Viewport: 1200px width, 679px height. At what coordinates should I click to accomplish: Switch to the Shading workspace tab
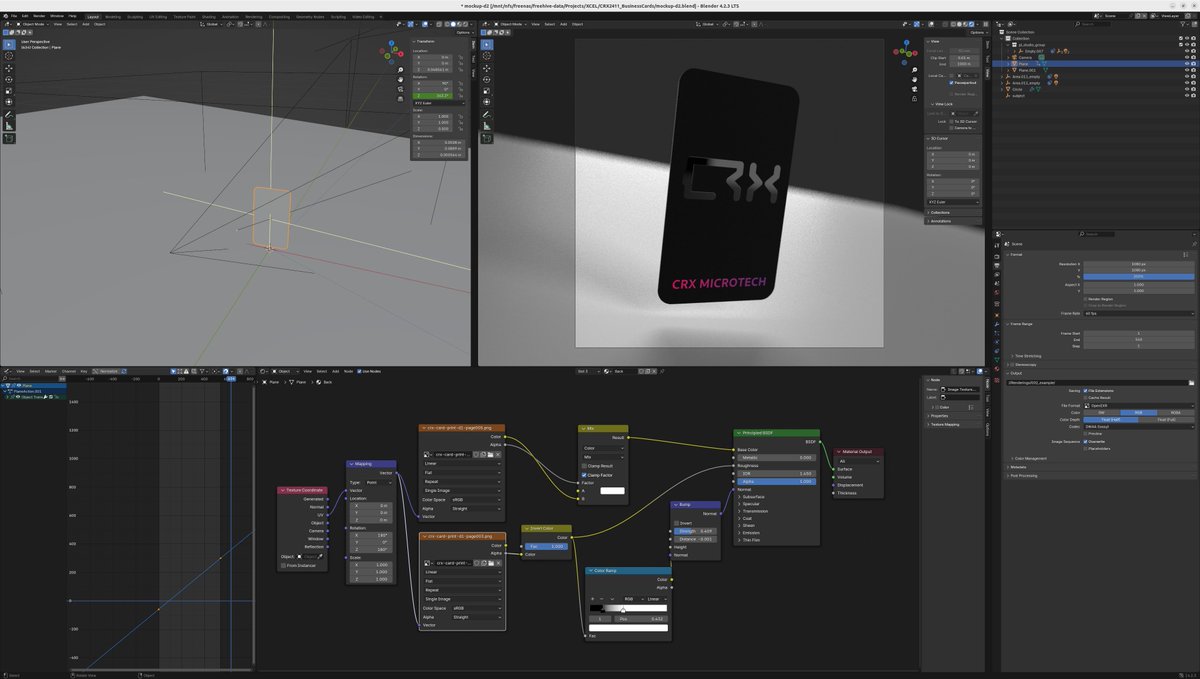[208, 16]
